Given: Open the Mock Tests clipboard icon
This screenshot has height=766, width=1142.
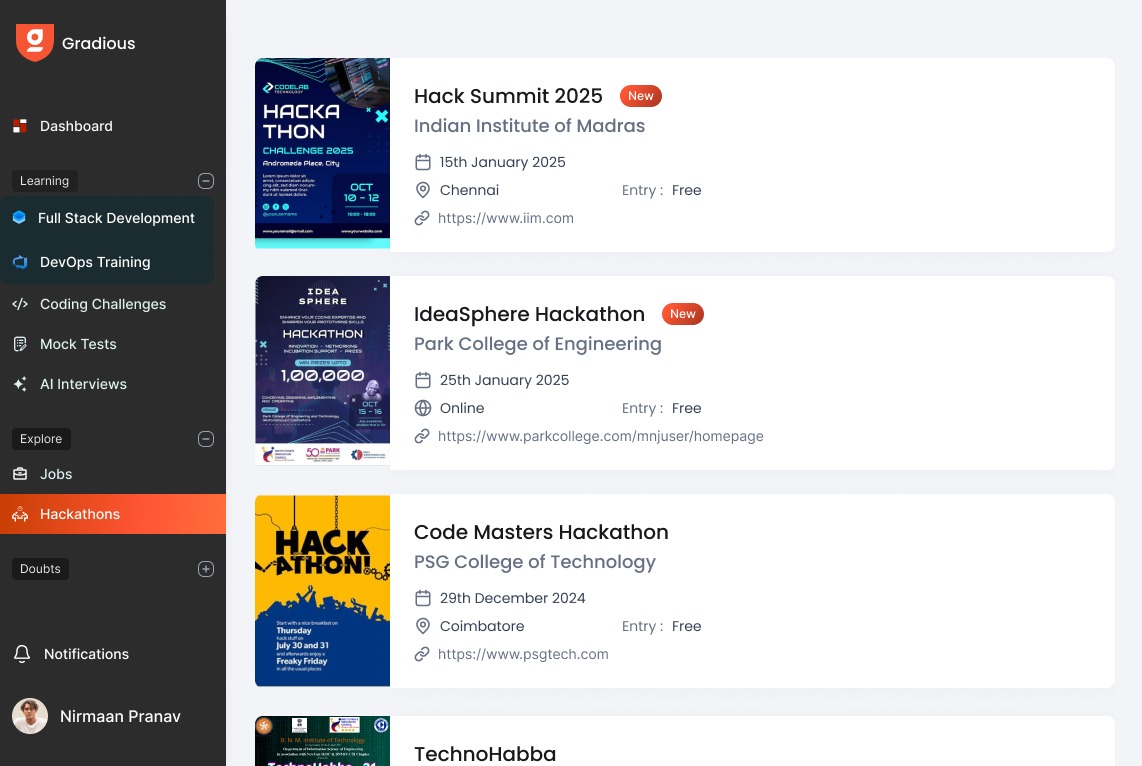Looking at the screenshot, I should tap(20, 344).
